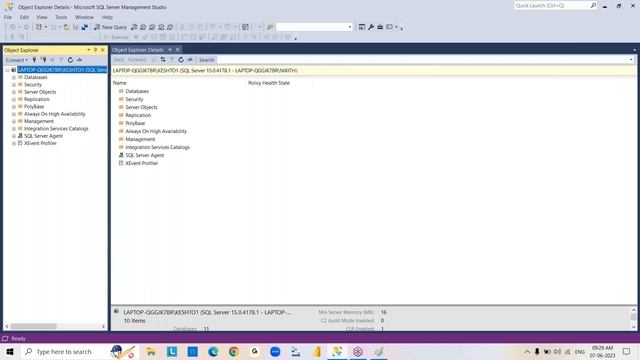
Task: Open the Window menu
Action: (x=84, y=17)
